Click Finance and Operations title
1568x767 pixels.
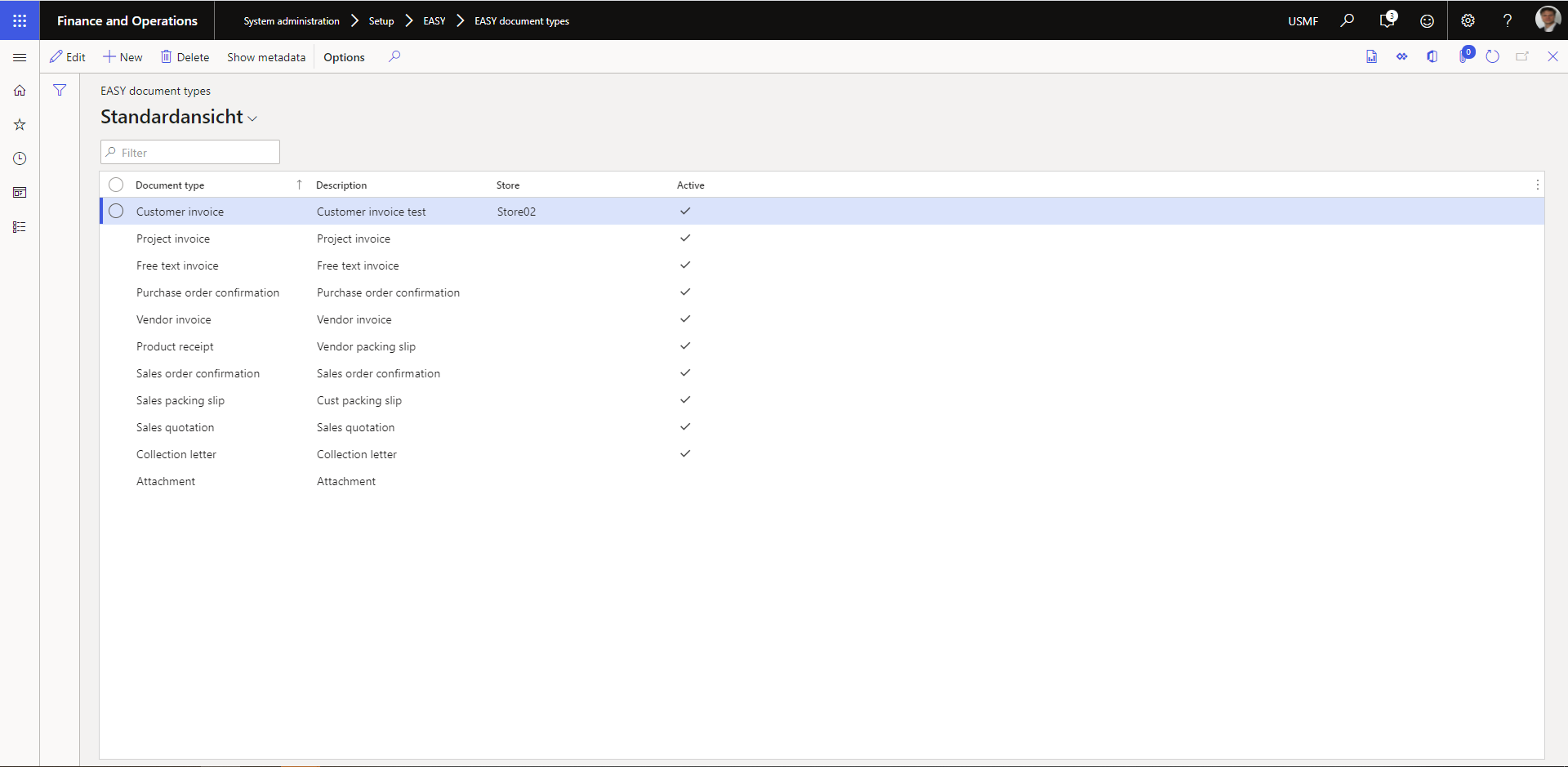127,20
